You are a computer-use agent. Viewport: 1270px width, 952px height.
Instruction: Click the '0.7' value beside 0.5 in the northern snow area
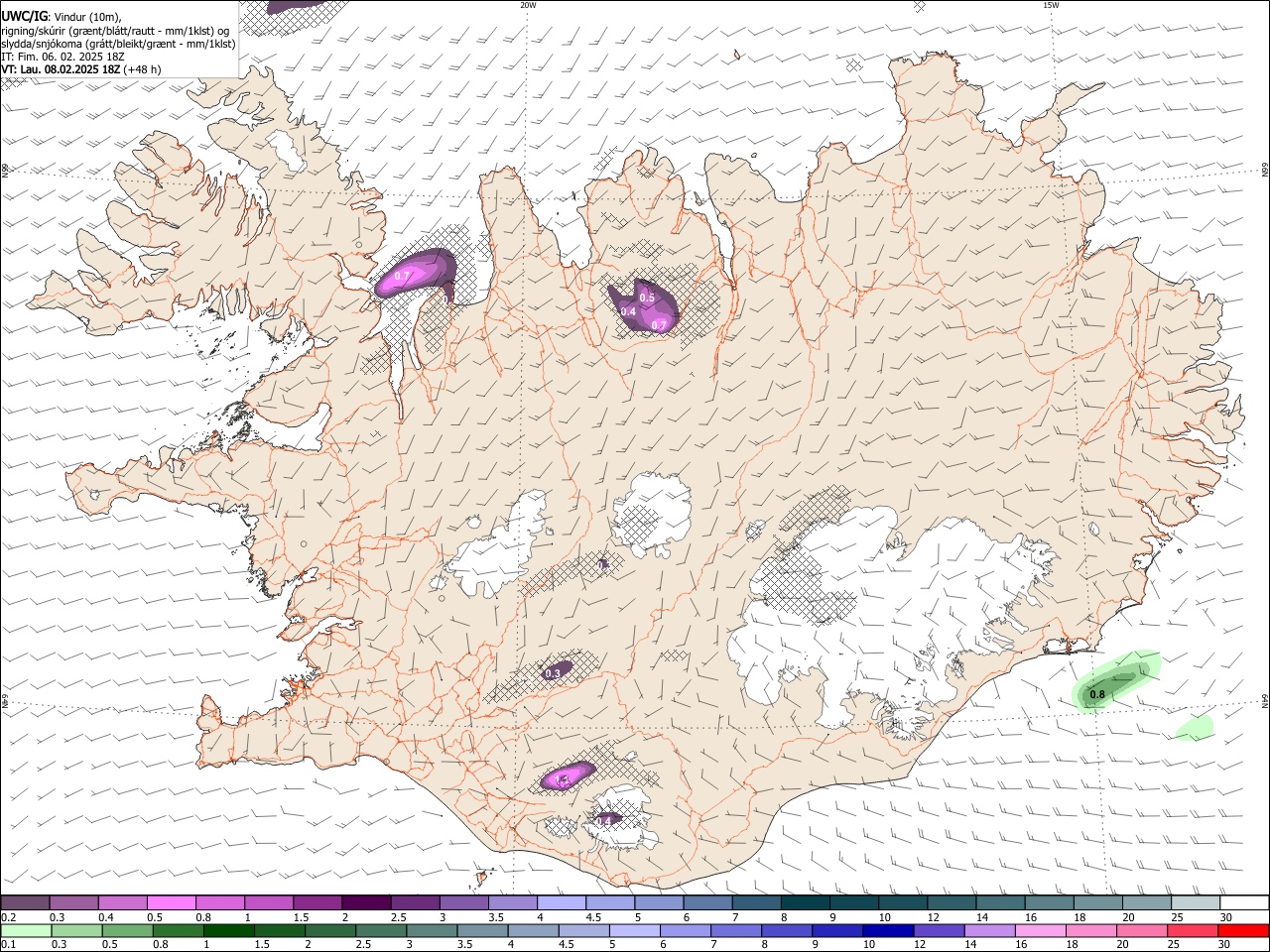(659, 325)
